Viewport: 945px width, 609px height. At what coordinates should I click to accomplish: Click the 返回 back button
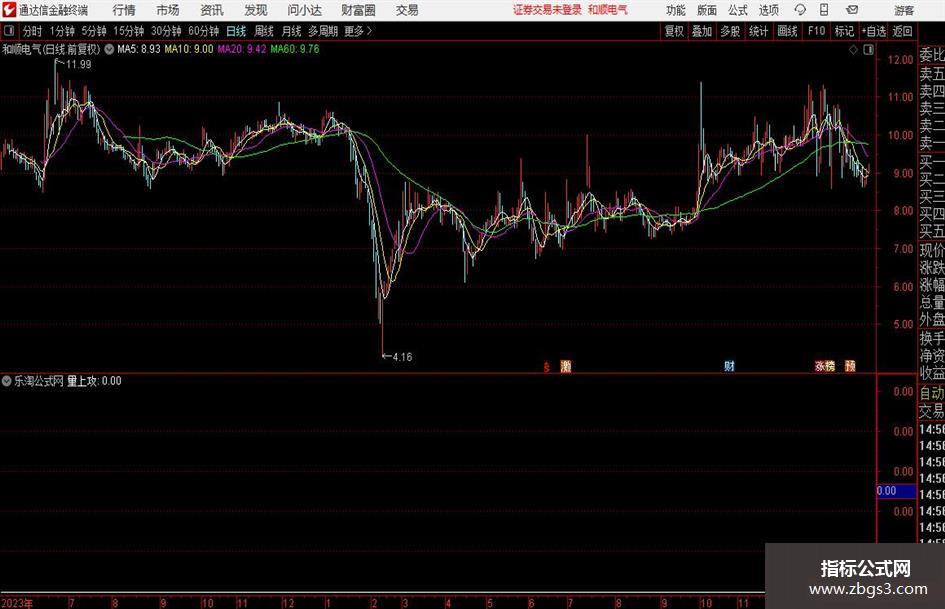[x=903, y=31]
